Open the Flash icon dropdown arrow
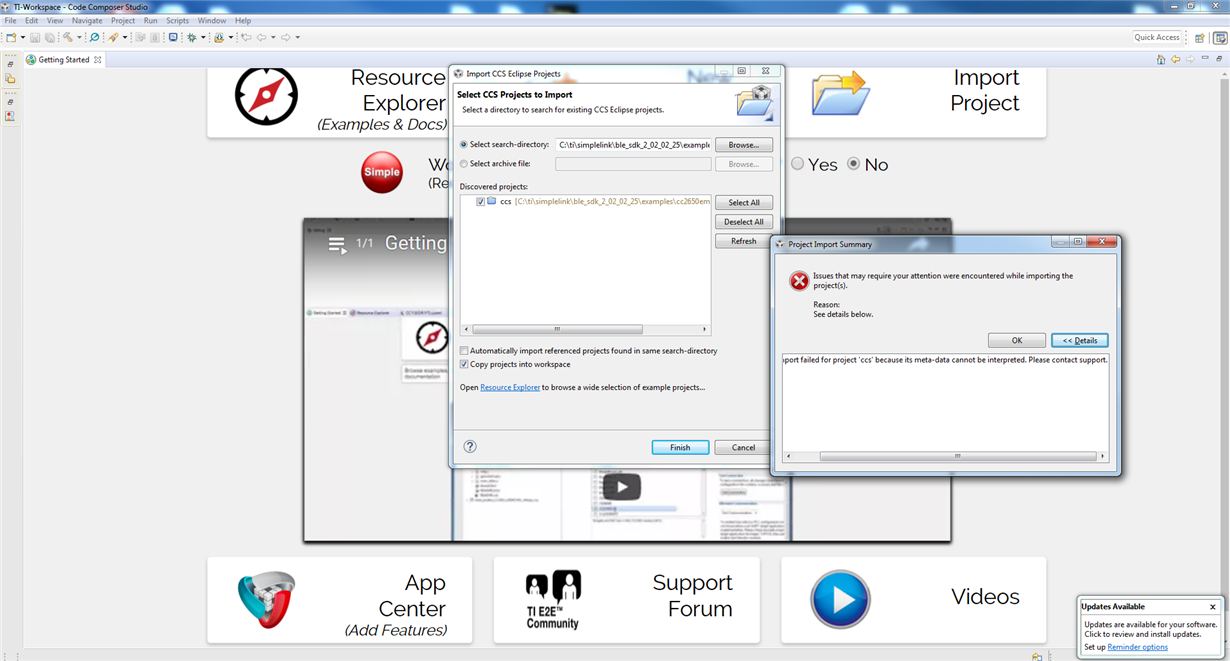This screenshot has width=1230, height=661. pos(231,38)
